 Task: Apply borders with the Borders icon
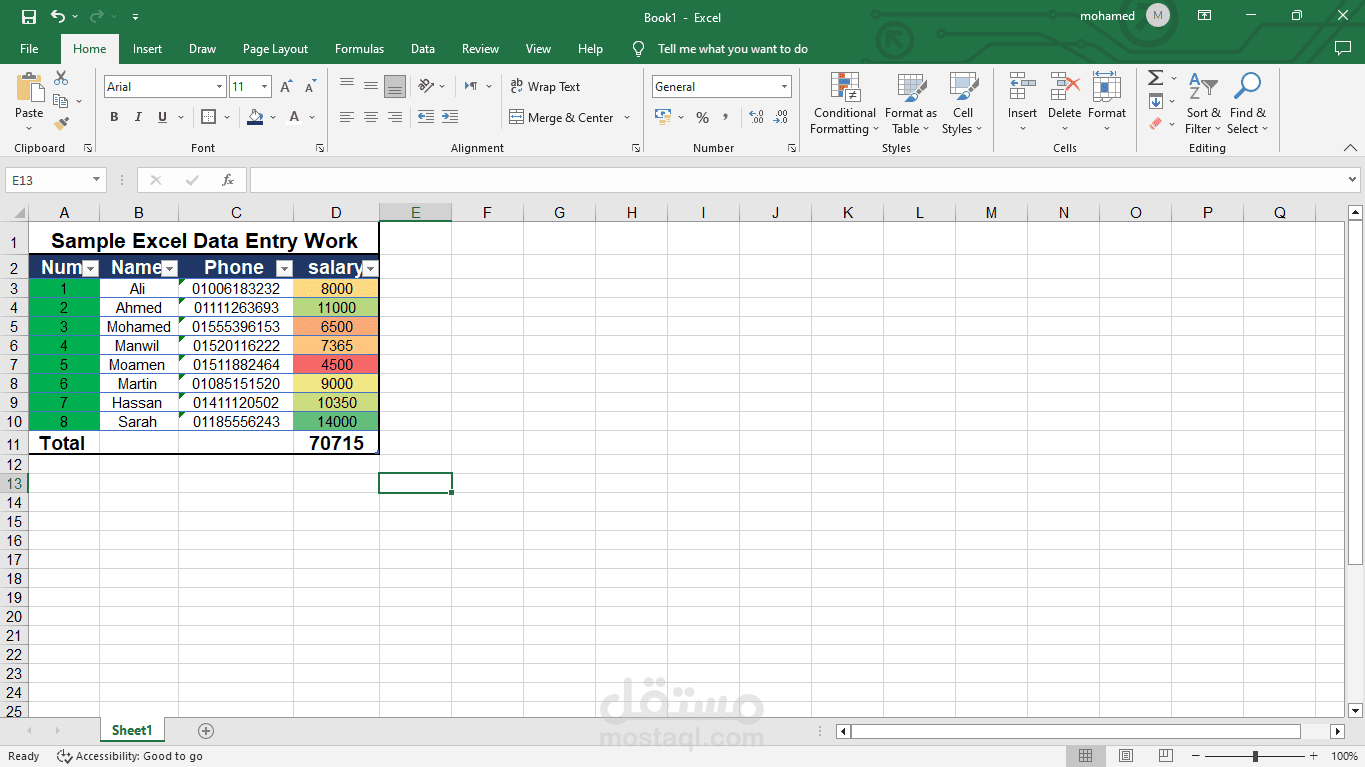pyautogui.click(x=208, y=117)
